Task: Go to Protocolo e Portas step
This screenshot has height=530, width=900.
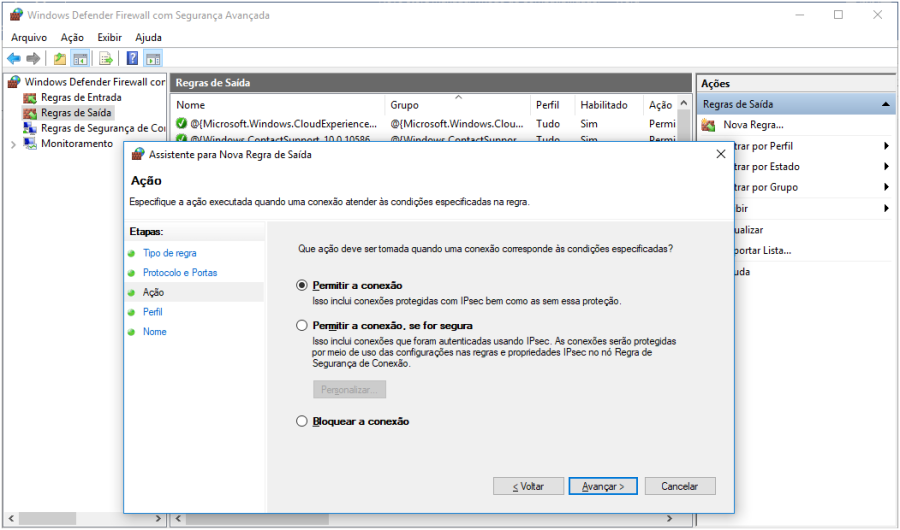Action: pos(180,273)
